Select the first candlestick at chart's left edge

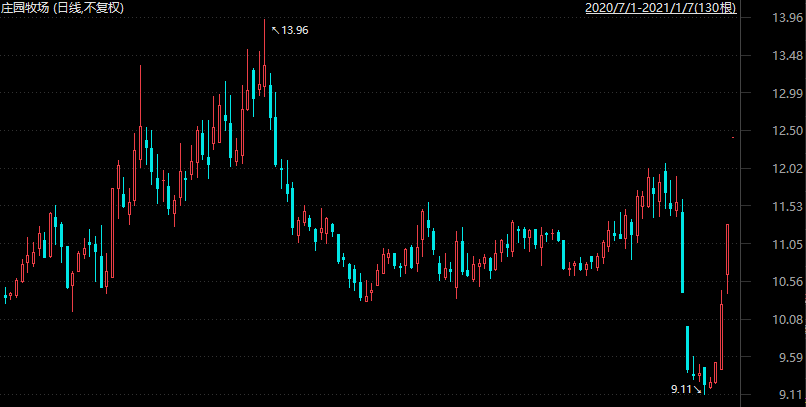click(x=6, y=295)
